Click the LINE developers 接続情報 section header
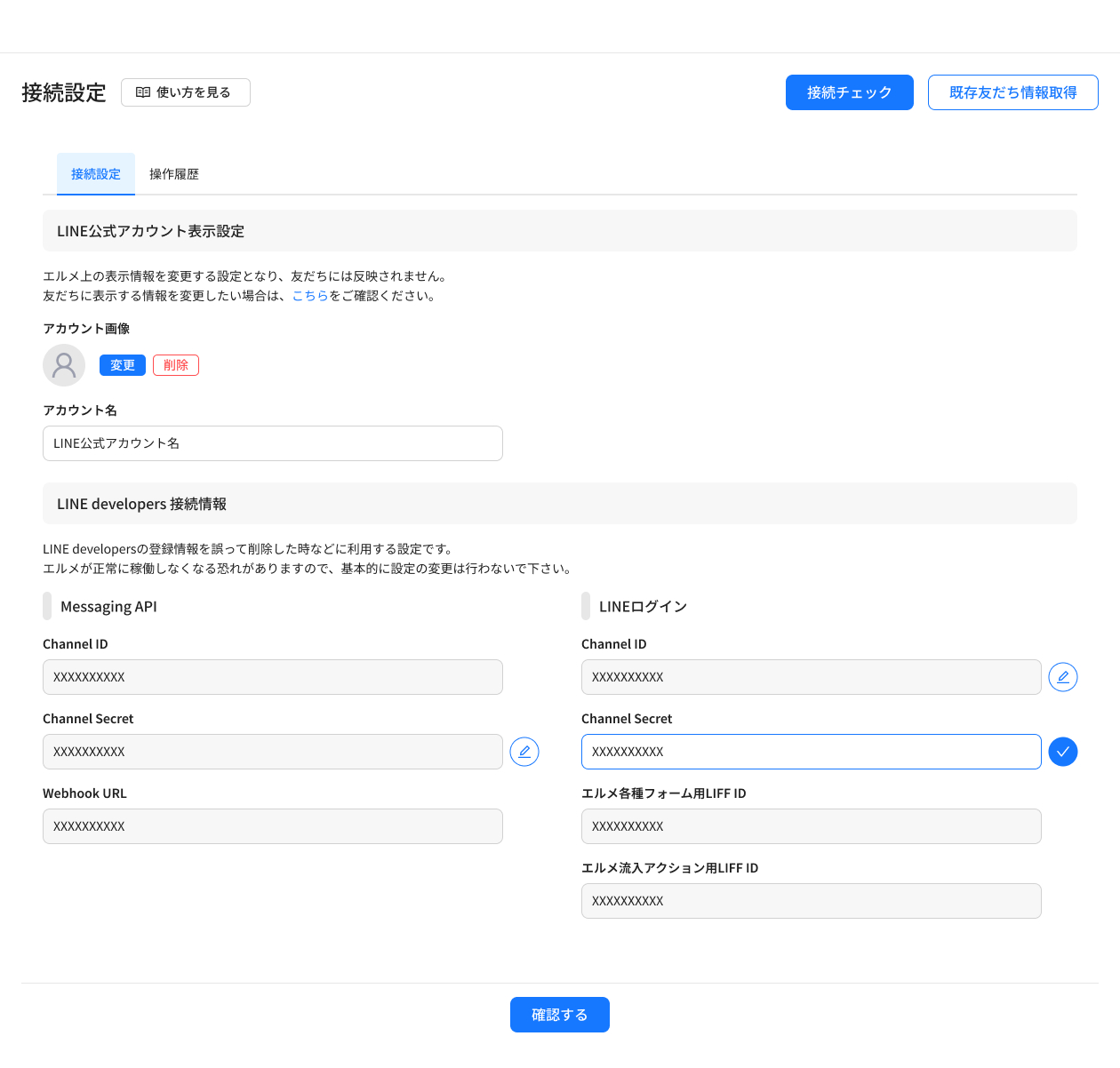This screenshot has width=1120, height=1068. (560, 504)
